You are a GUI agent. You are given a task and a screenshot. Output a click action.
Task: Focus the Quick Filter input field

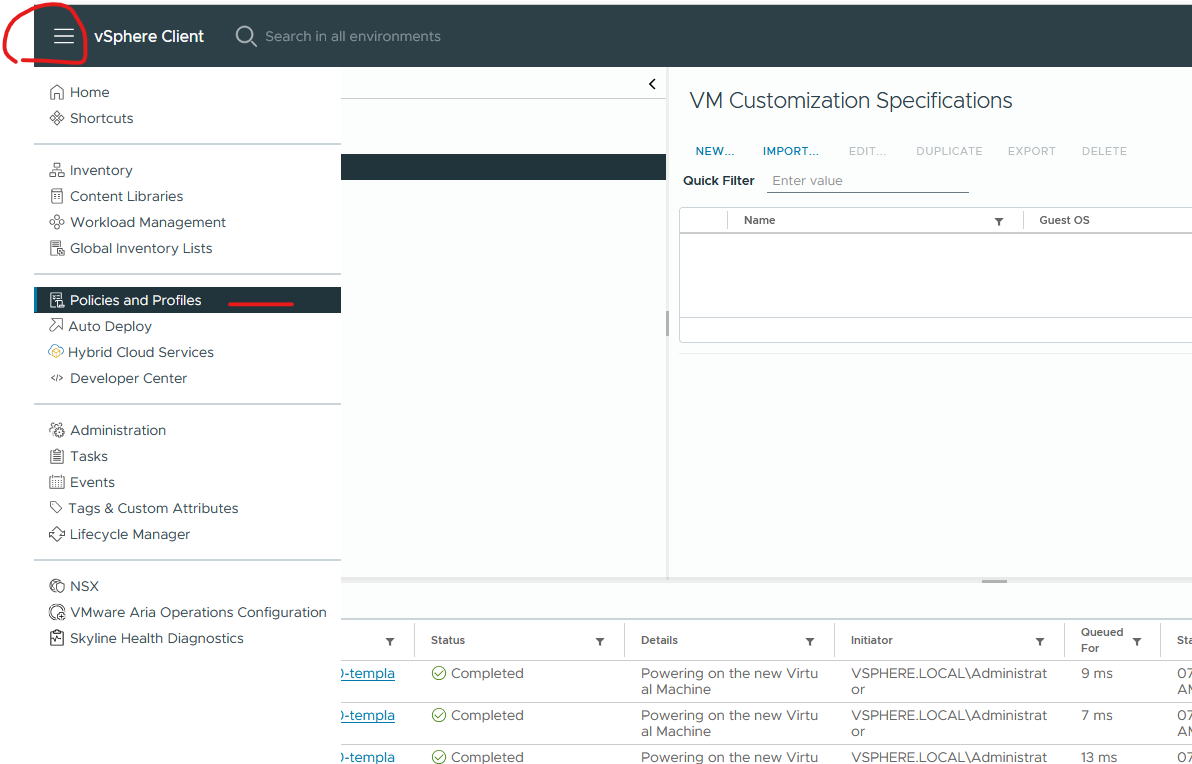[867, 181]
